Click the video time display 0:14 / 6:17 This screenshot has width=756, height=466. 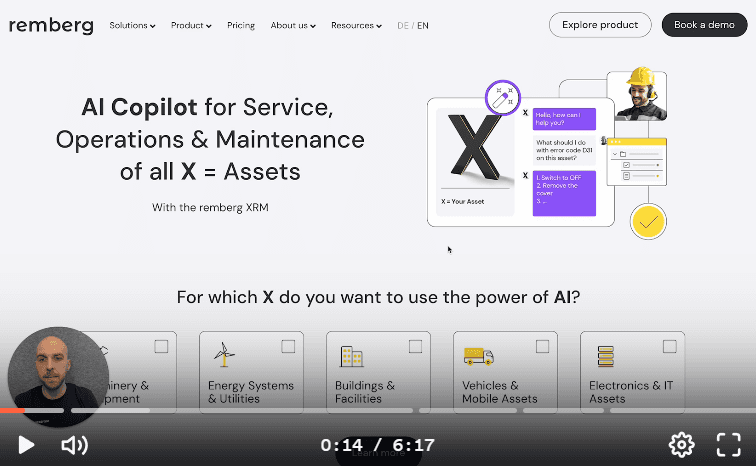click(x=378, y=445)
